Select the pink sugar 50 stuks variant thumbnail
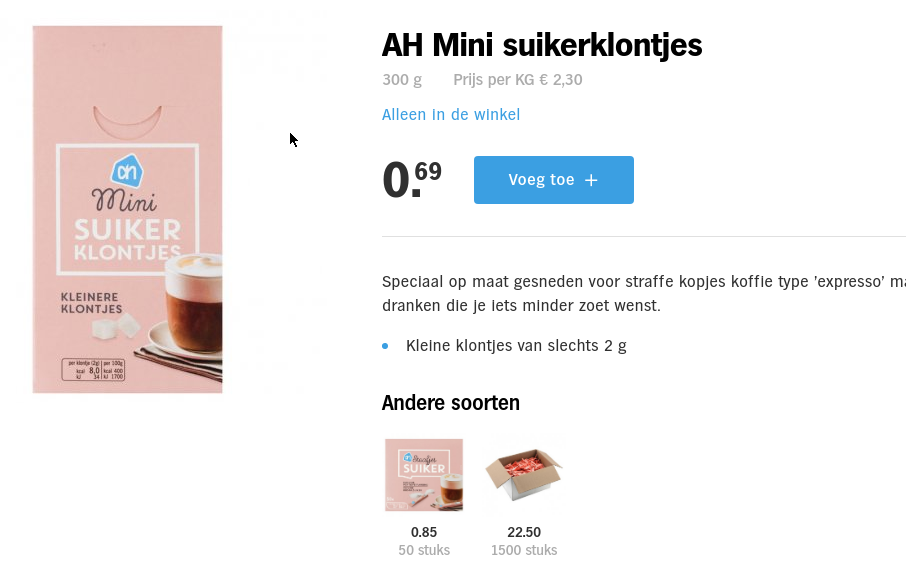This screenshot has height=561, width=906. [424, 475]
